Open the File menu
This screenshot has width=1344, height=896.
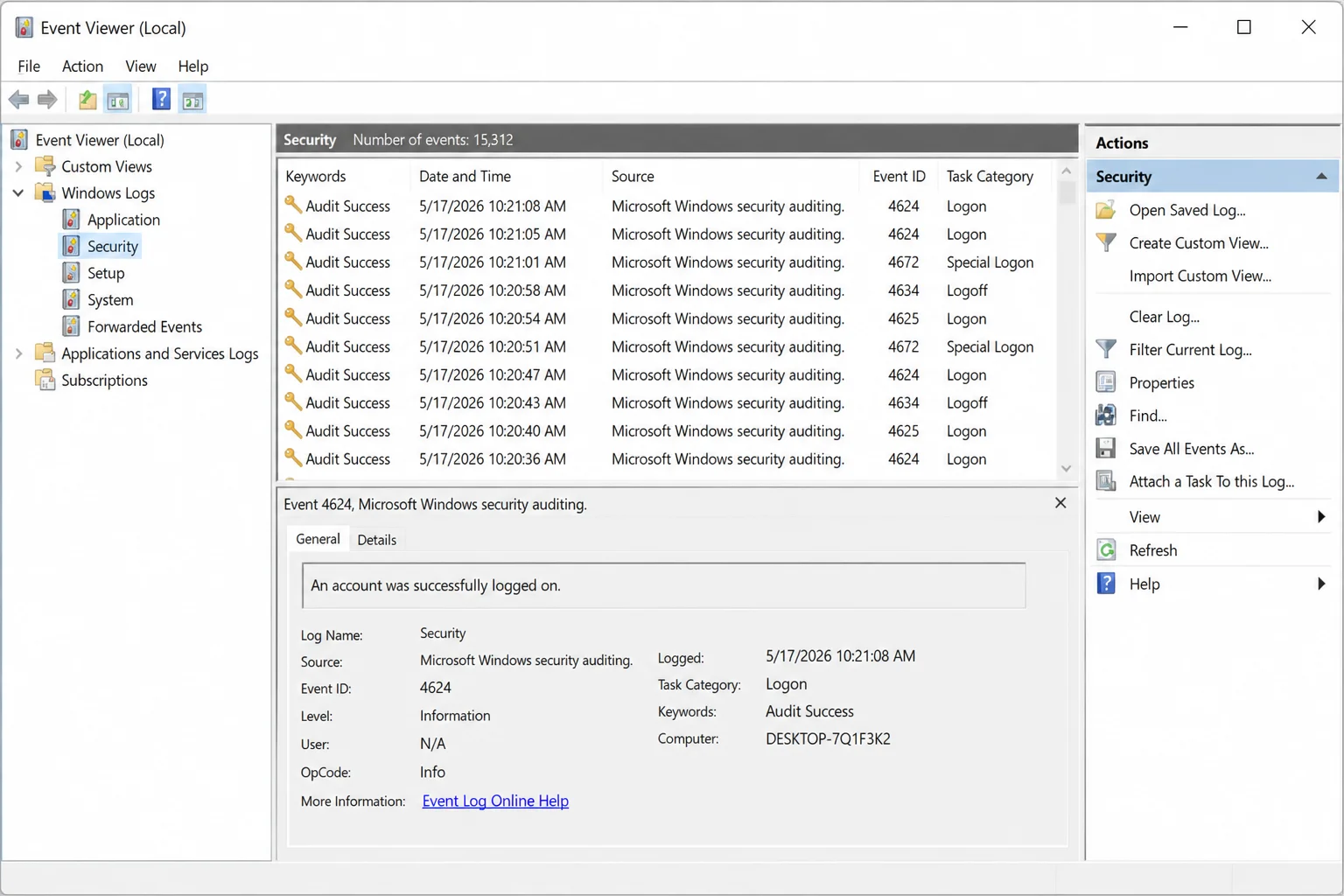coord(29,66)
